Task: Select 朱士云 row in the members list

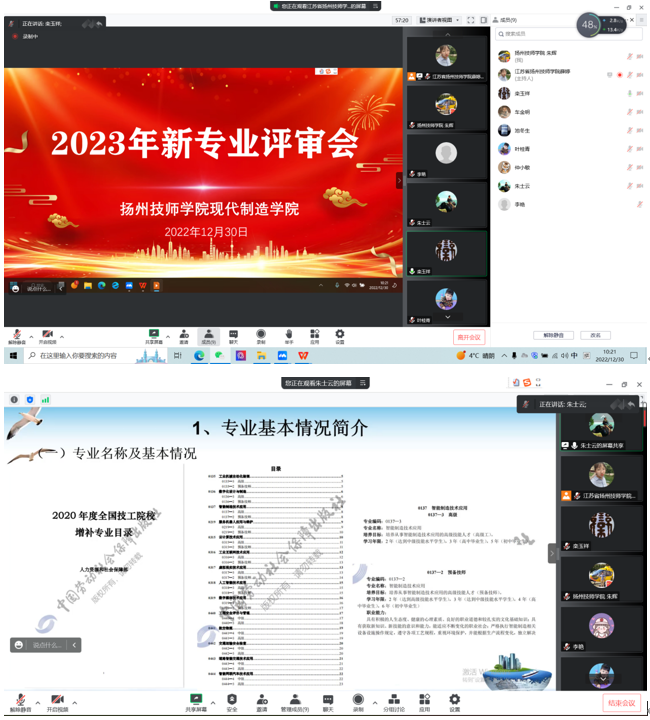Action: pos(570,186)
